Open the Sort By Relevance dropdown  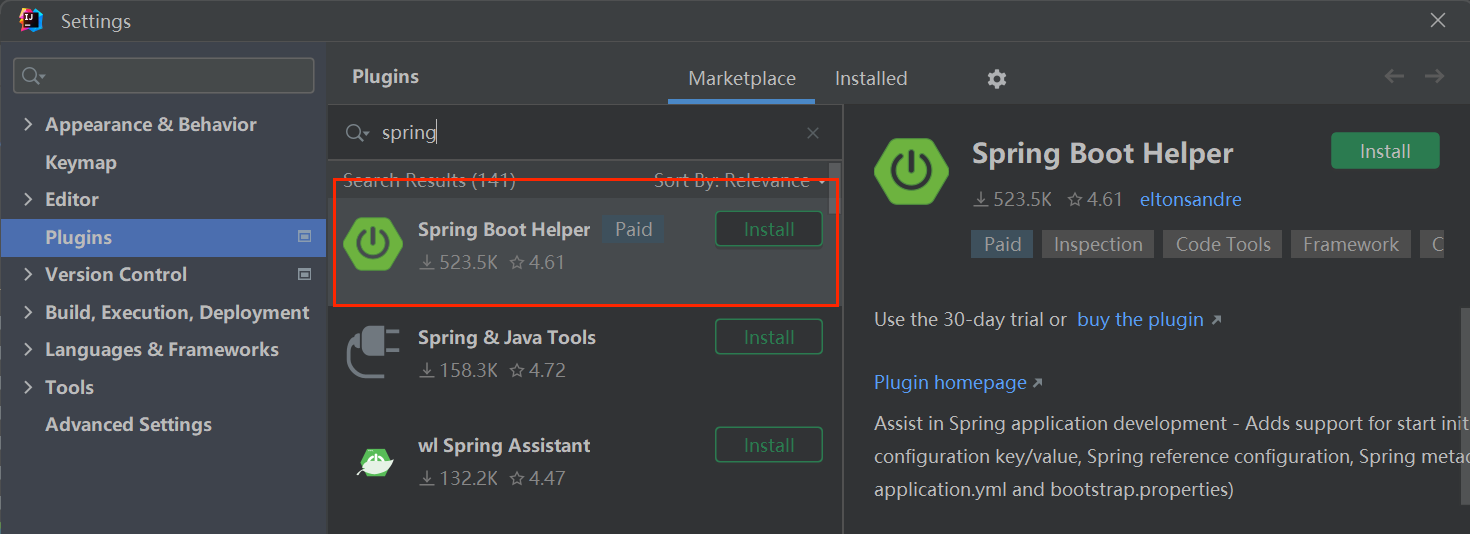[x=740, y=181]
